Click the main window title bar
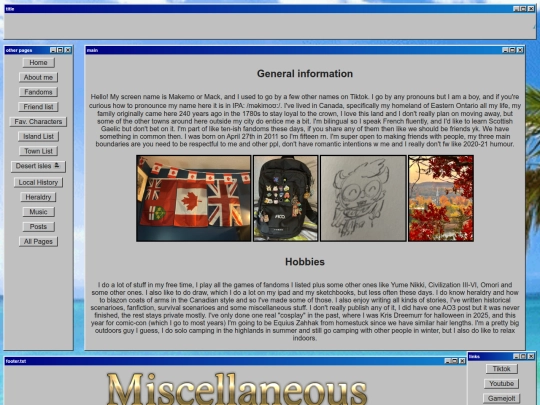Viewport: 540px width, 405px height. 305,50
